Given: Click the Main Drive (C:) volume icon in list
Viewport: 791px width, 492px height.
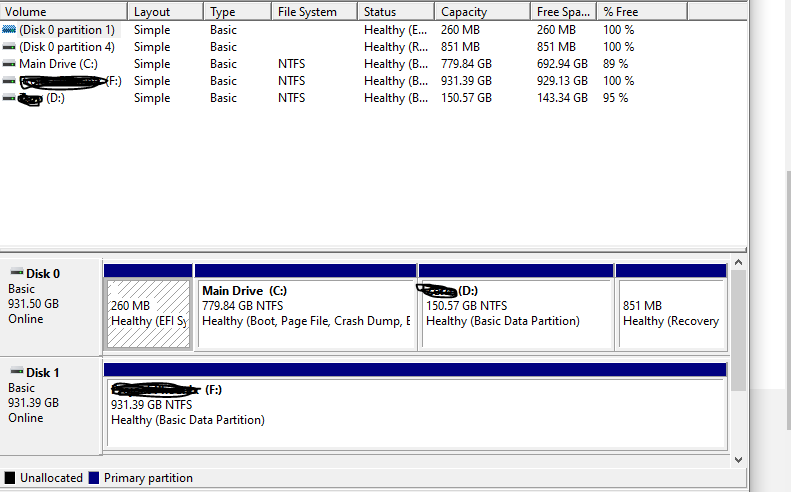Looking at the screenshot, I should coord(9,64).
